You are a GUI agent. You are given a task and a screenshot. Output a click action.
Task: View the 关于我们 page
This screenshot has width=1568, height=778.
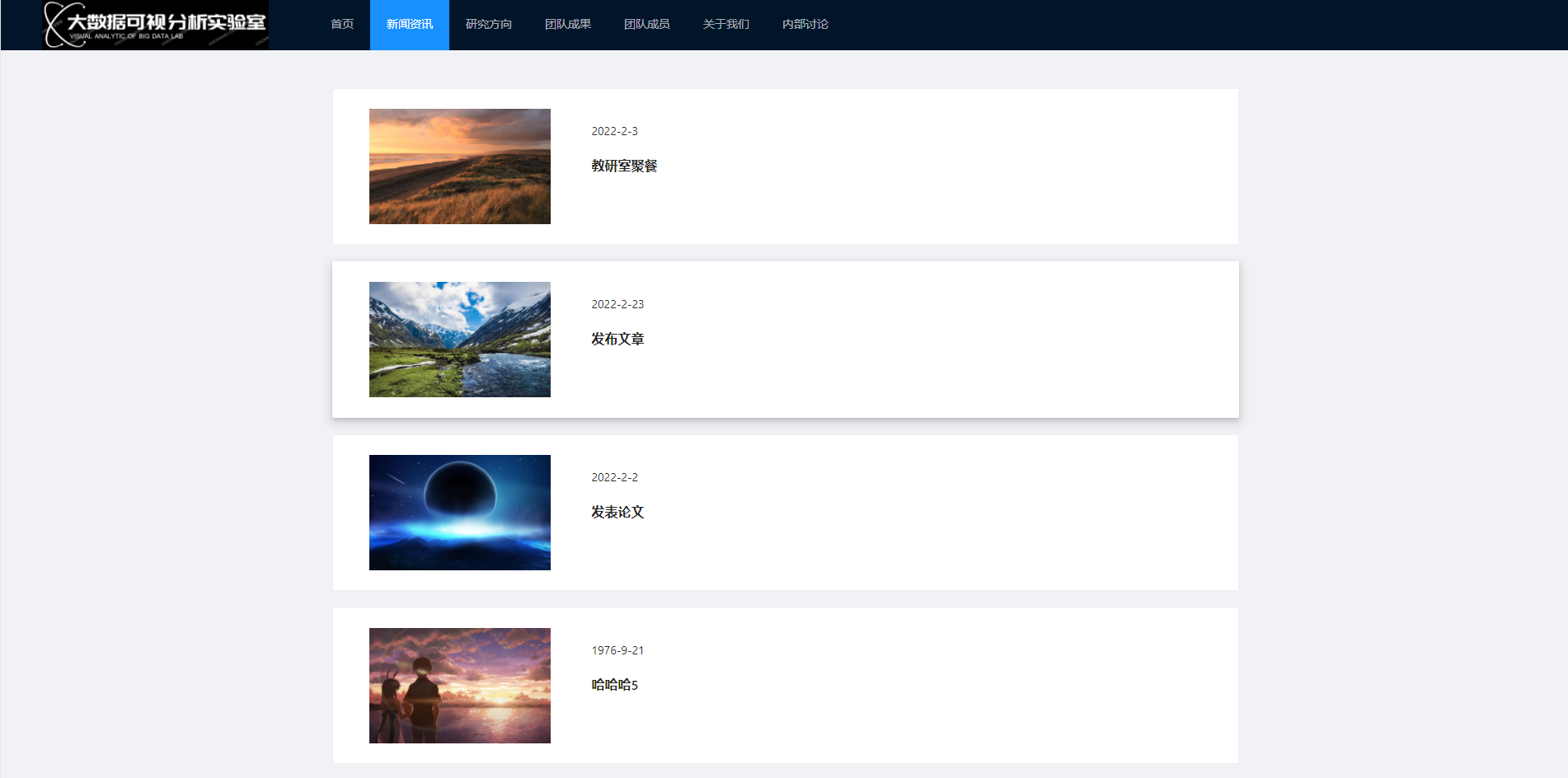pos(725,24)
